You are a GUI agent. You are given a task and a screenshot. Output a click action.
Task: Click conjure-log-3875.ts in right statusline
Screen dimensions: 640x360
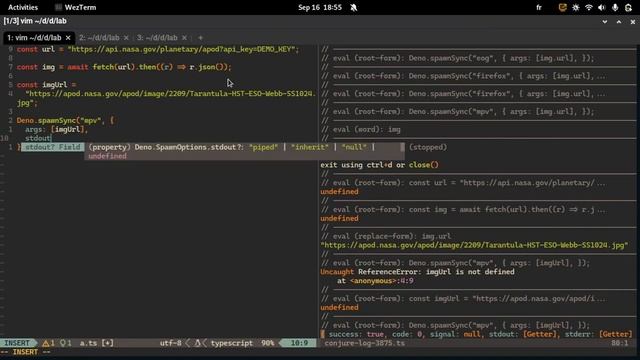(364, 343)
